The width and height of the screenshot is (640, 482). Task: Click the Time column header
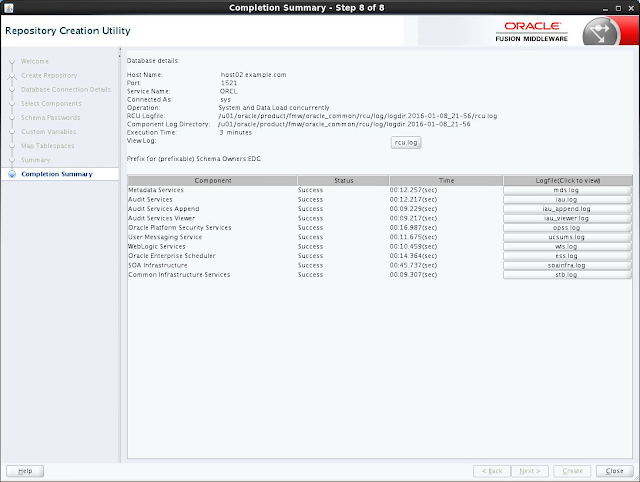tap(446, 180)
